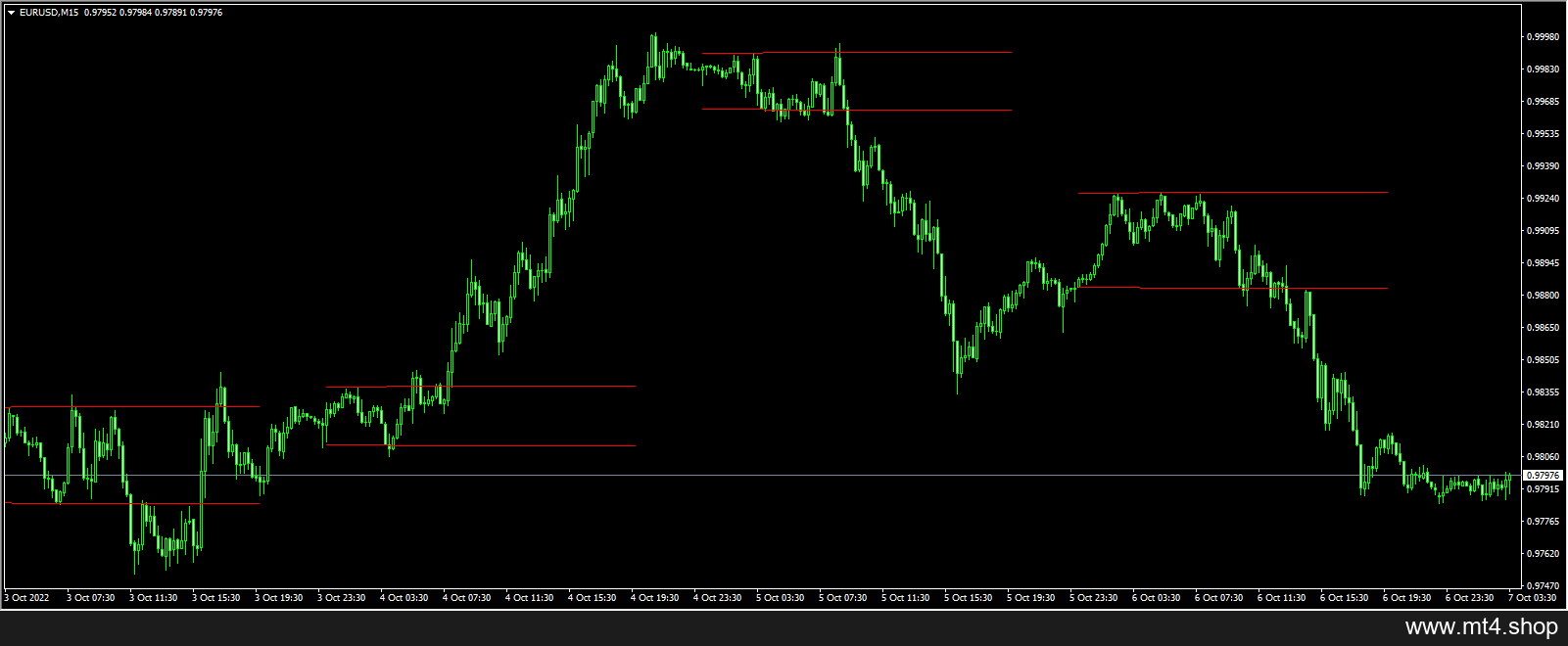Screen dimensions: 1568x646
Task: Click the EURUSD,M15 chart title text
Action: (x=49, y=13)
